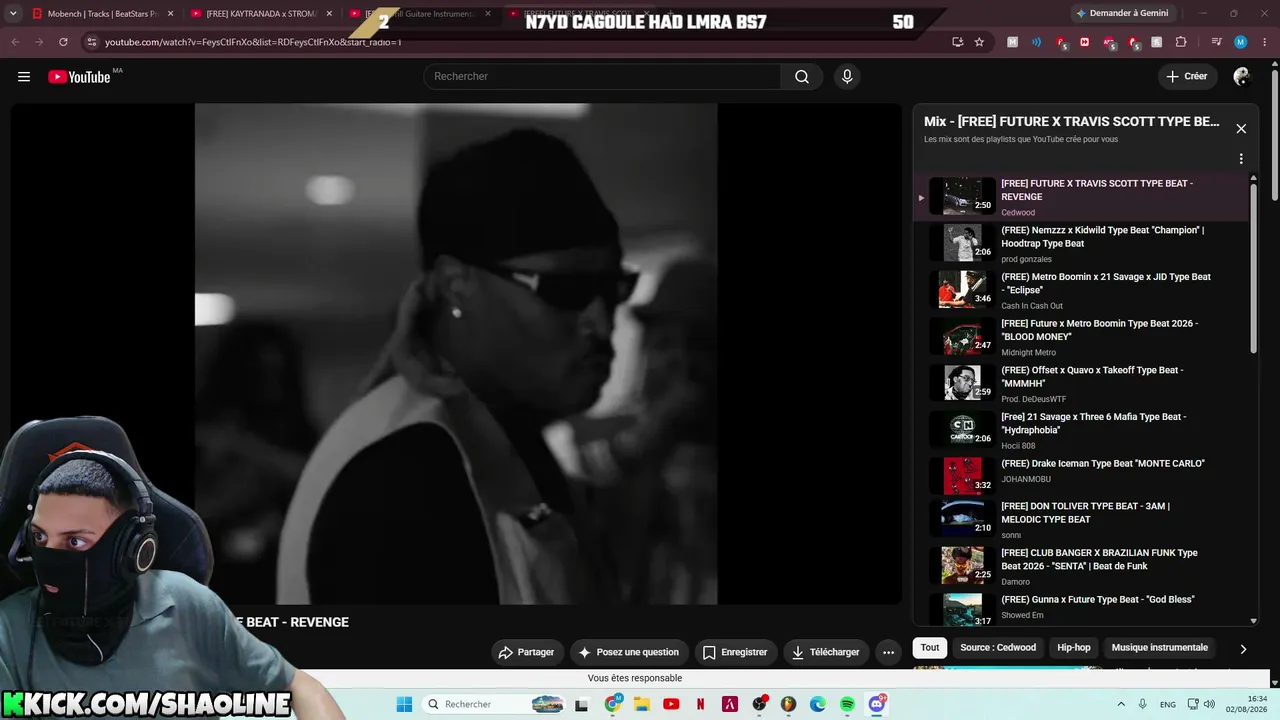Play the 21 Savage 'Hydraphobia' beat

tap(1082, 430)
